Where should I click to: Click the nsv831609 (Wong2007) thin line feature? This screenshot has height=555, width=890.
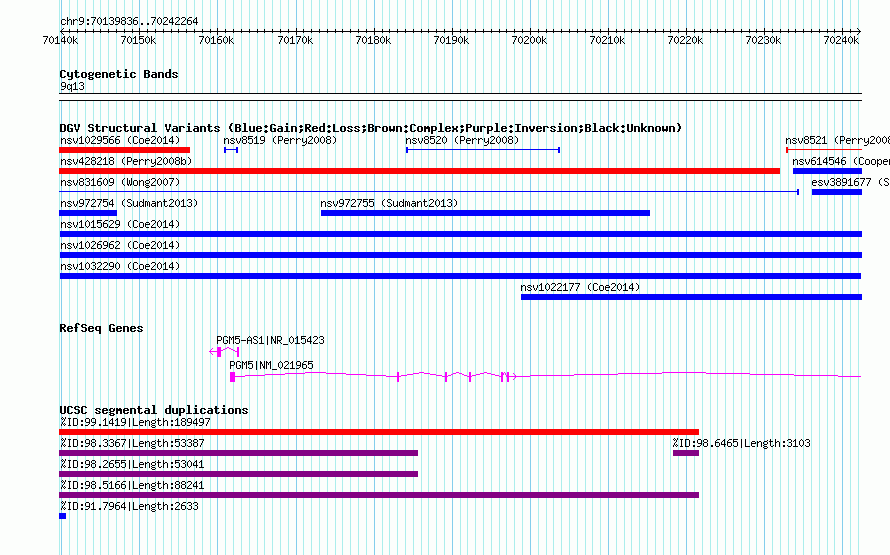point(429,192)
